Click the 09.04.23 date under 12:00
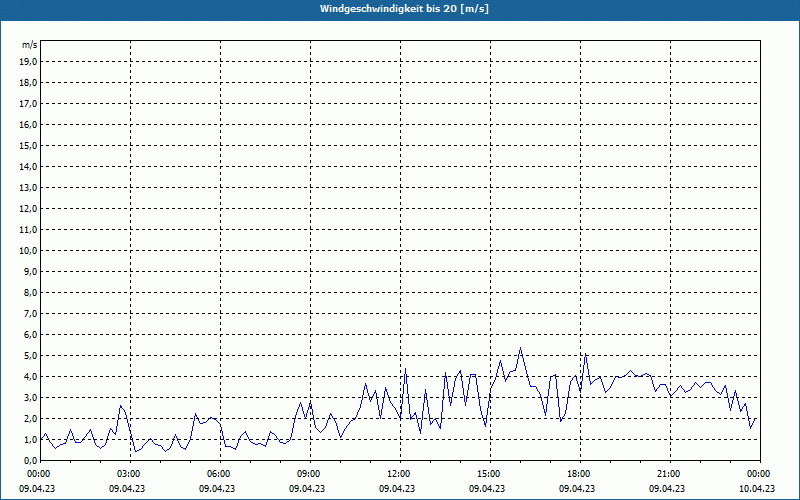Image resolution: width=800 pixels, height=500 pixels. coord(398,489)
